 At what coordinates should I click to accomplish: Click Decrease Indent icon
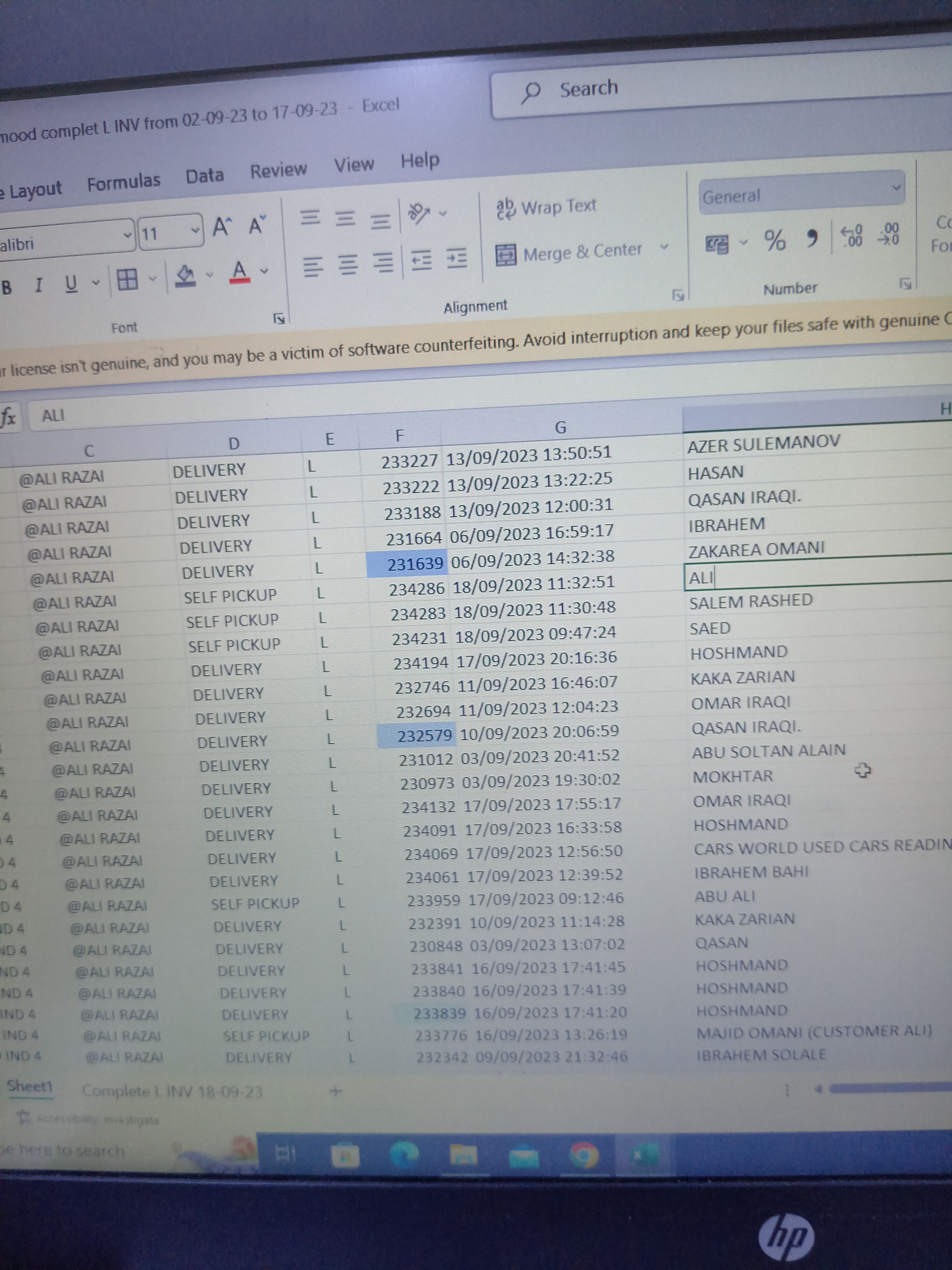421,260
